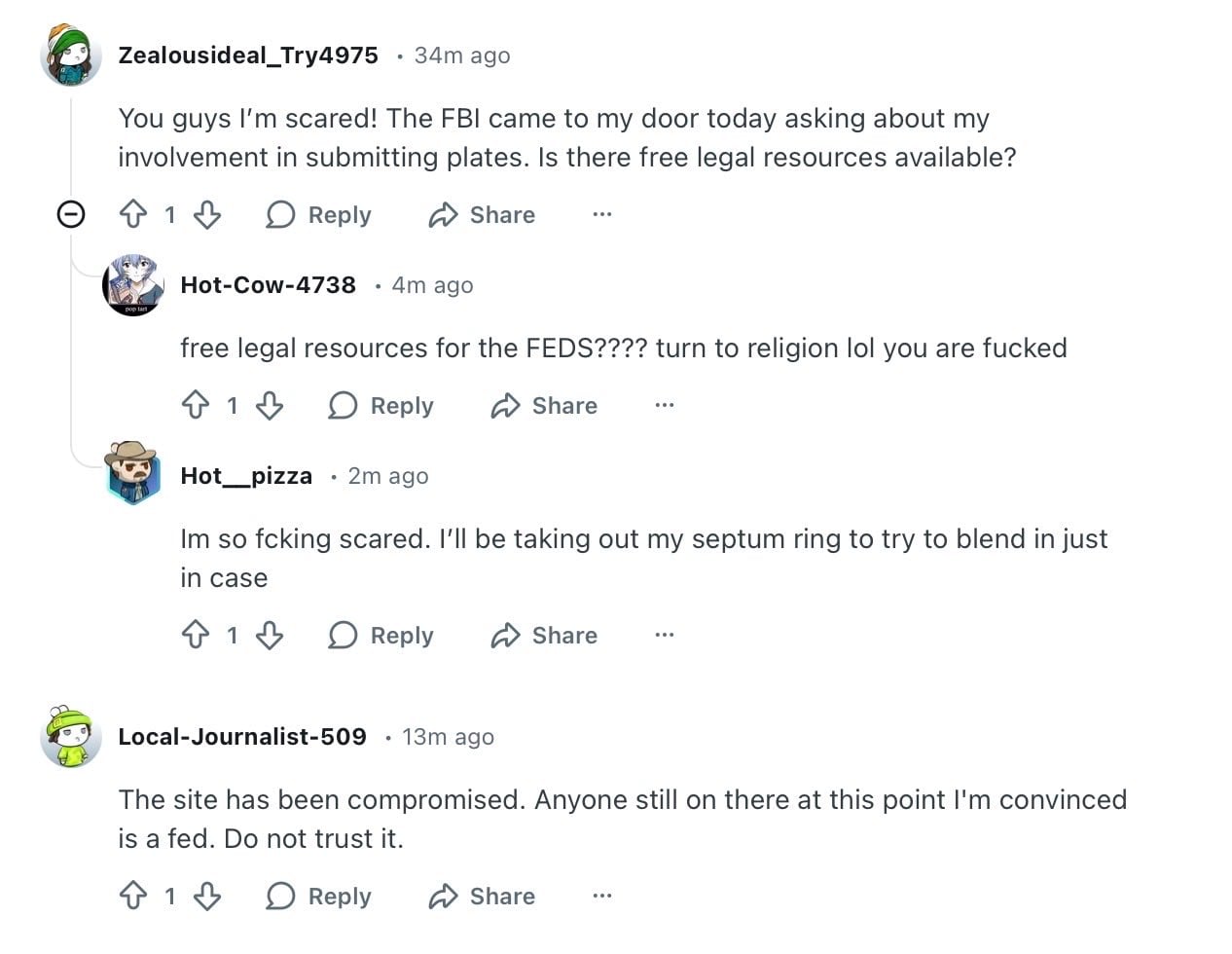Screen dimensions: 1232x954
Task: Open Local-Journalist-509's username link
Action: tap(242, 736)
